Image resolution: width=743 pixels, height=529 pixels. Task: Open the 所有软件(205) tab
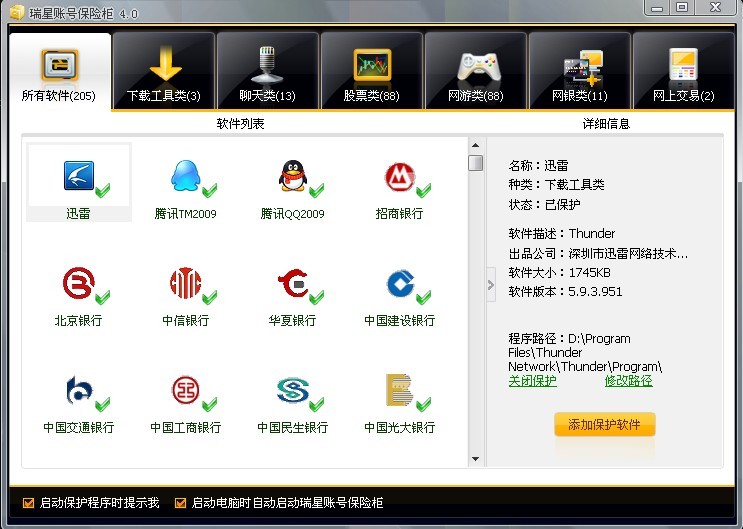click(x=60, y=71)
